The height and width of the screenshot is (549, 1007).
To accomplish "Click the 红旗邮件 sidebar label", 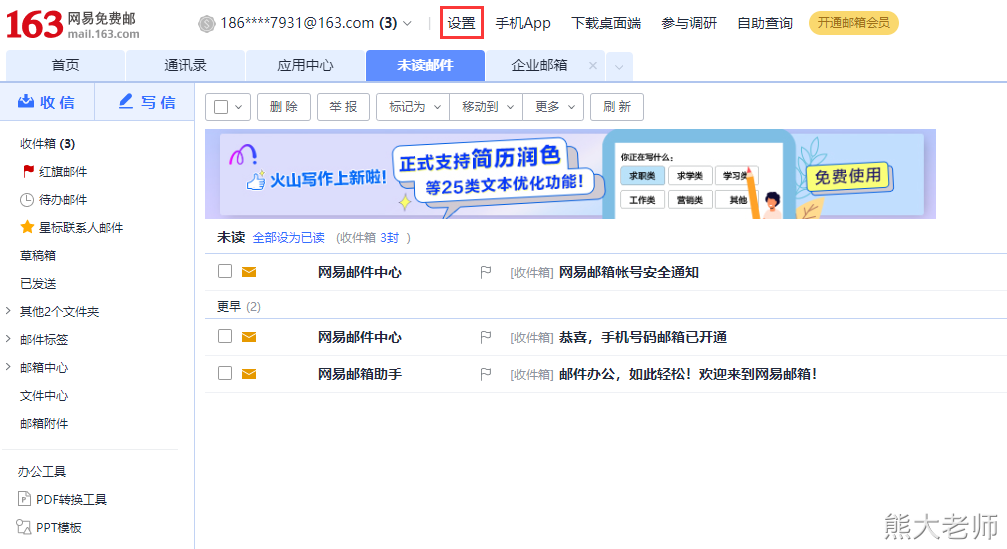I will click(63, 171).
